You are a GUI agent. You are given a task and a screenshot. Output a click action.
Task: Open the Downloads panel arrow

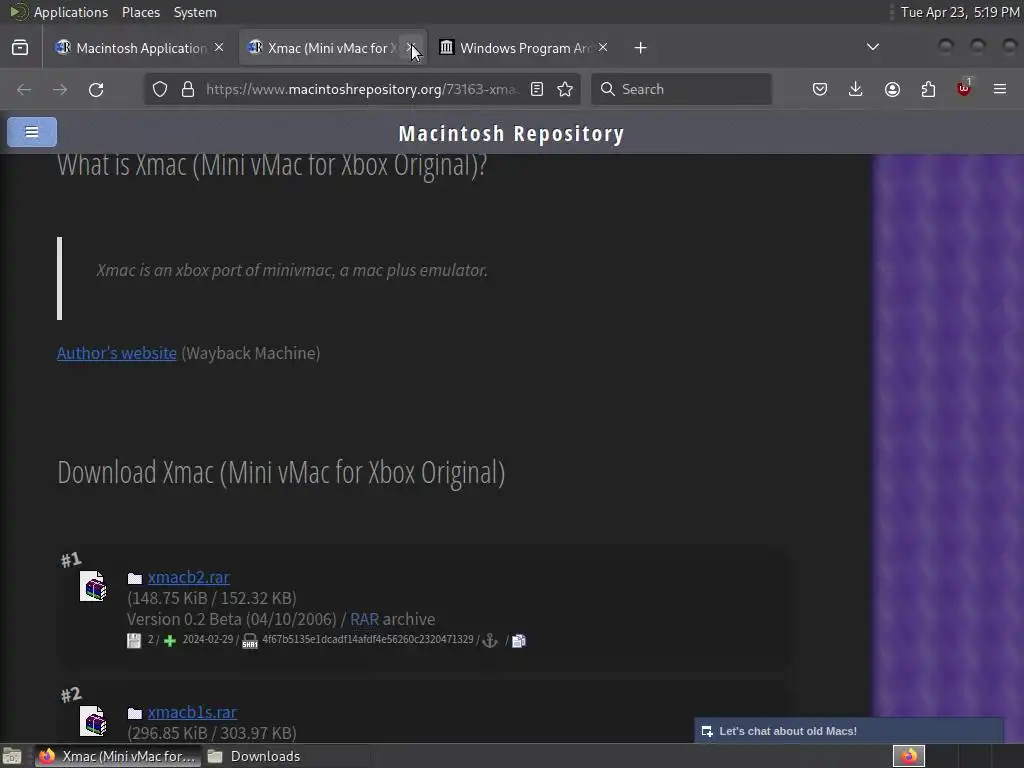click(856, 89)
